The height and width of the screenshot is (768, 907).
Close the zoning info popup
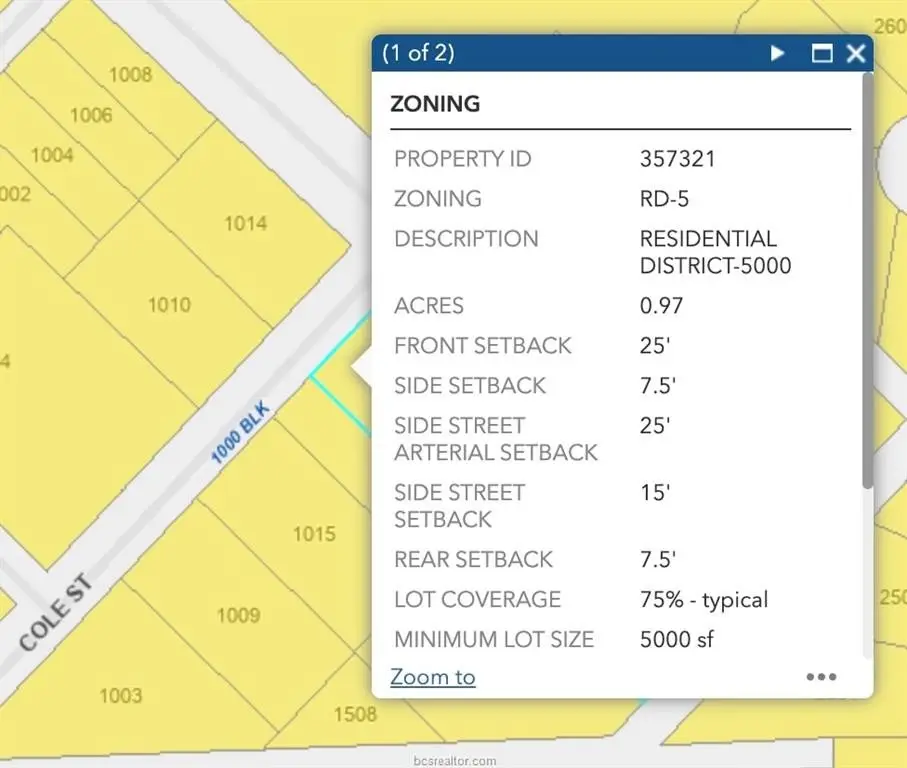click(856, 54)
